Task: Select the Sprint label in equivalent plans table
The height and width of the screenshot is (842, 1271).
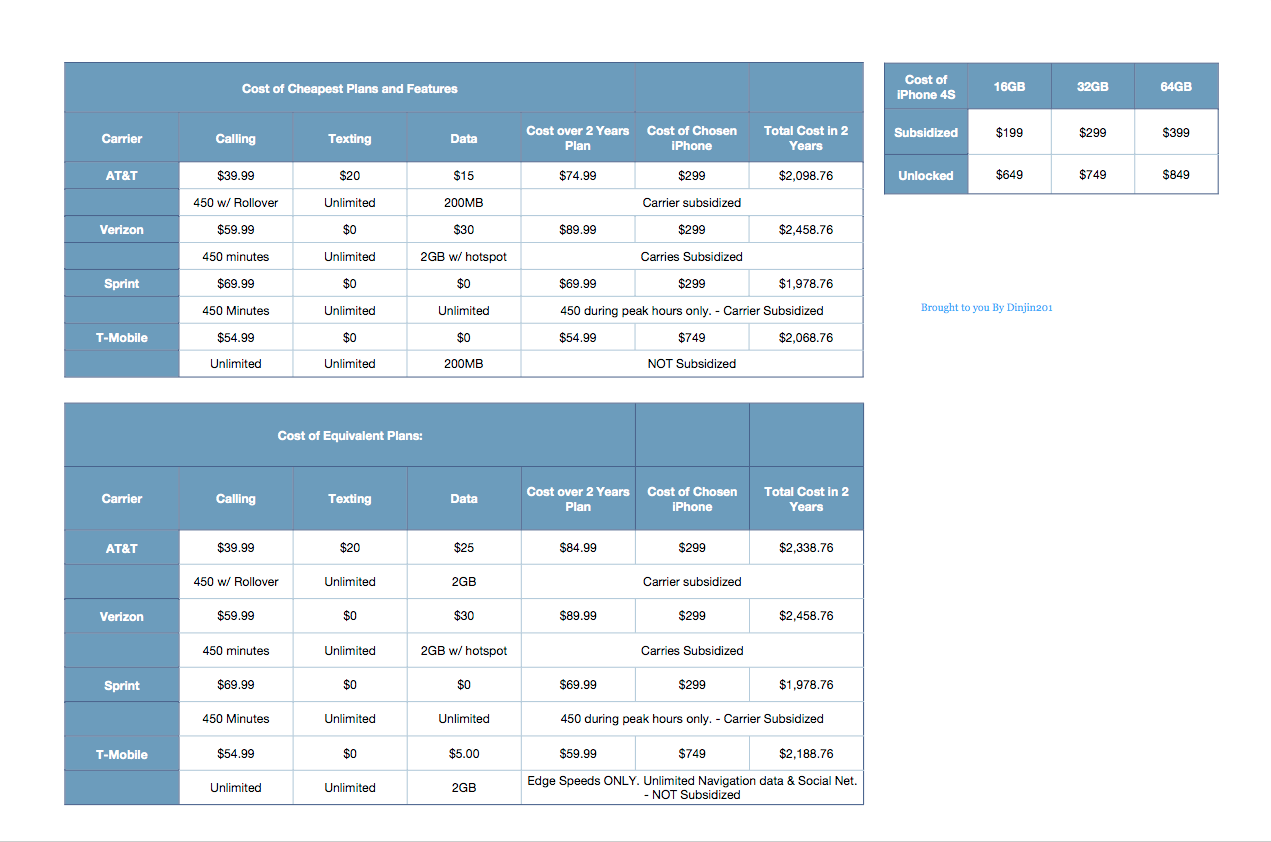Action: (x=122, y=685)
